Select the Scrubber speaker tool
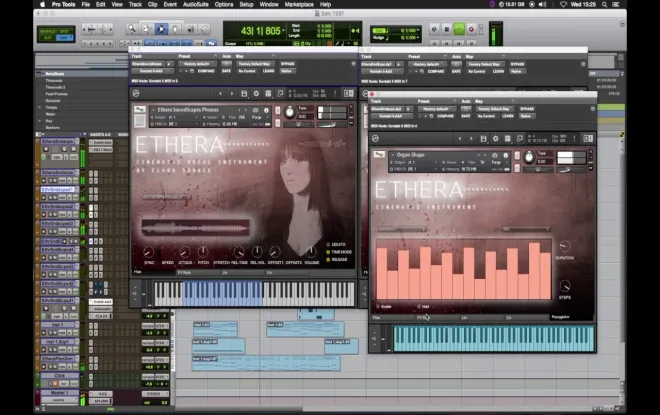 (x=190, y=29)
